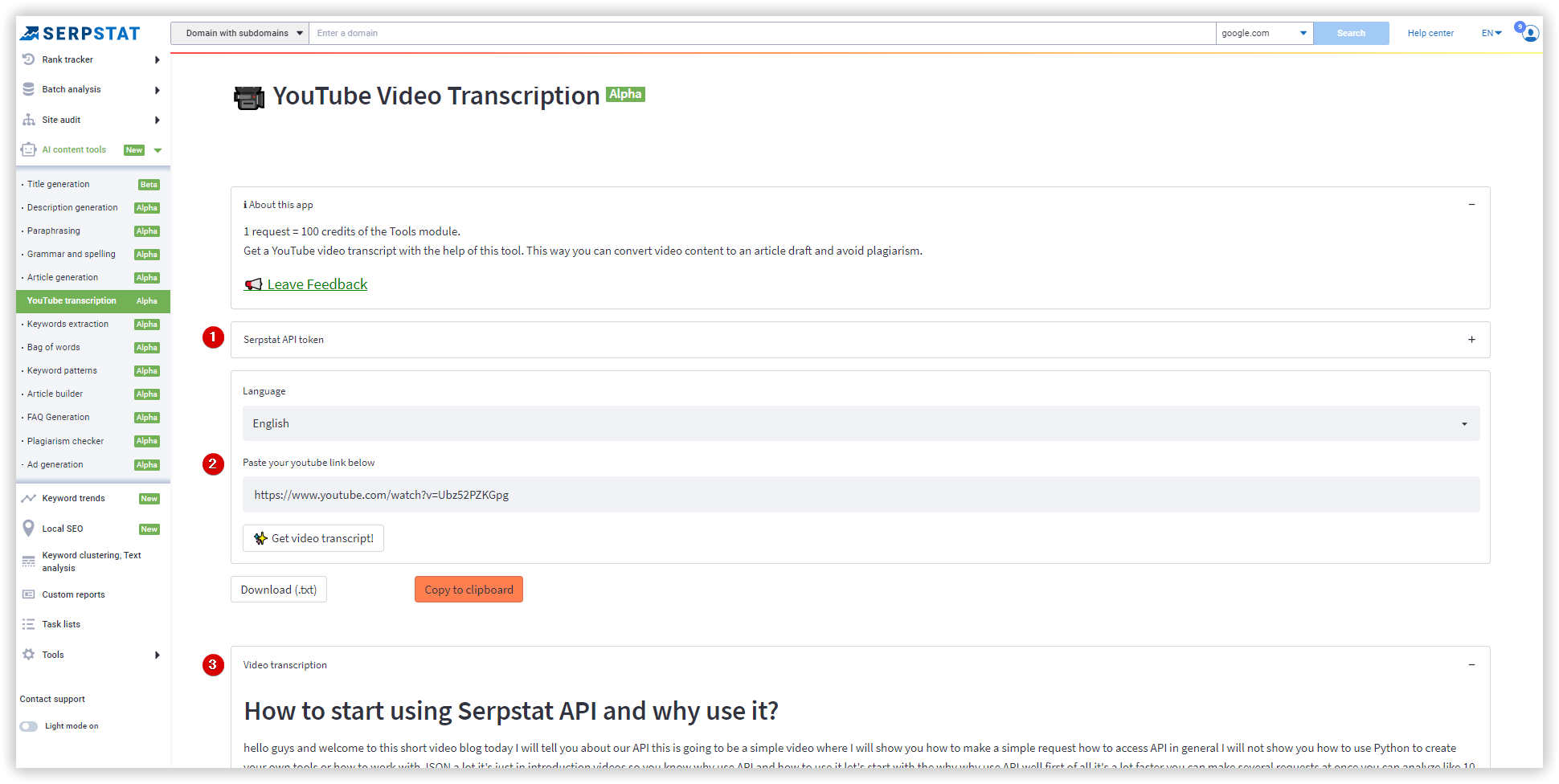Screen dimensions: 1559x784
Task: Open the English transcript language dropdown
Action: tap(861, 423)
